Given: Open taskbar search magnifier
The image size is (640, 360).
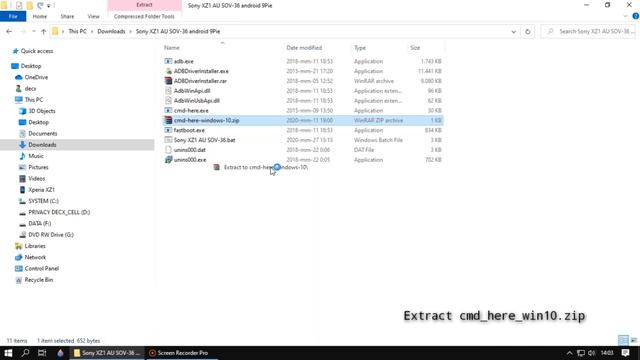Looking at the screenshot, I should [x=25, y=353].
